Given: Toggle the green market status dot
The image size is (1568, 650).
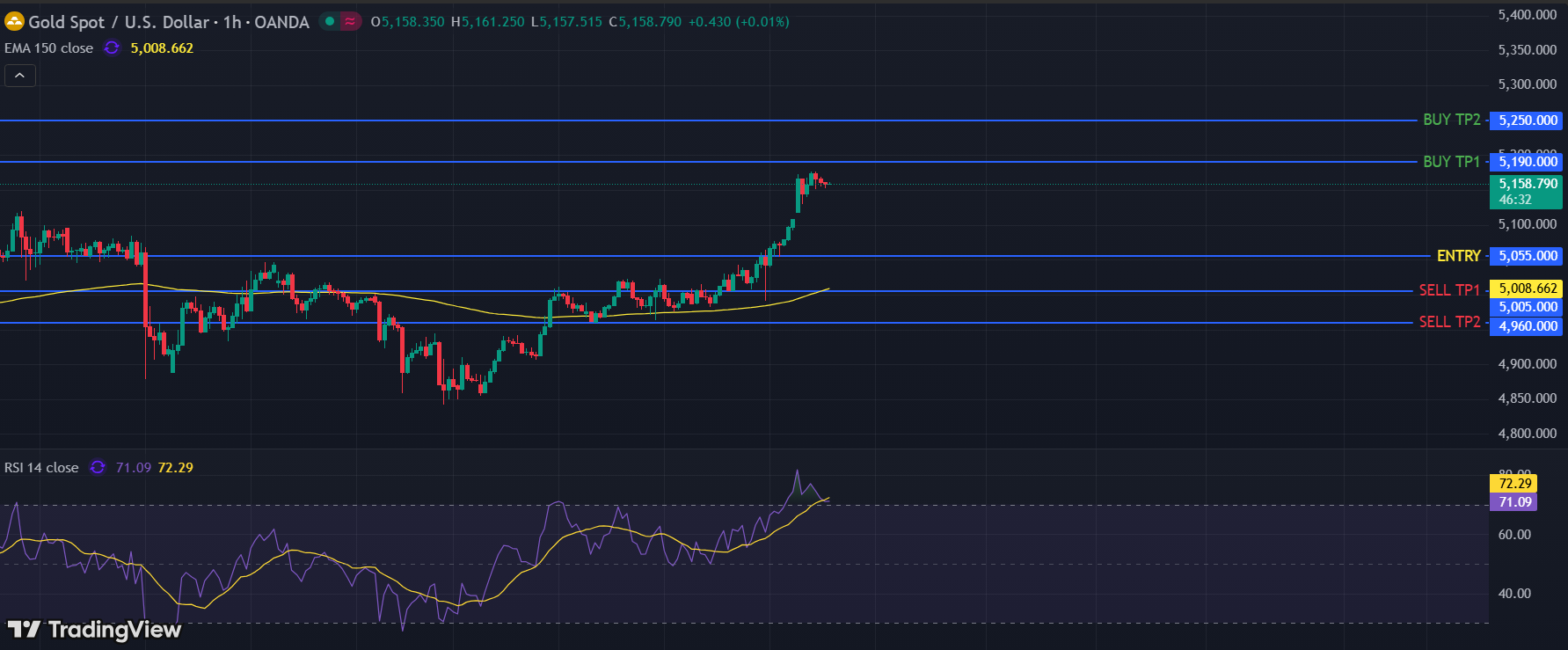Looking at the screenshot, I should point(330,22).
